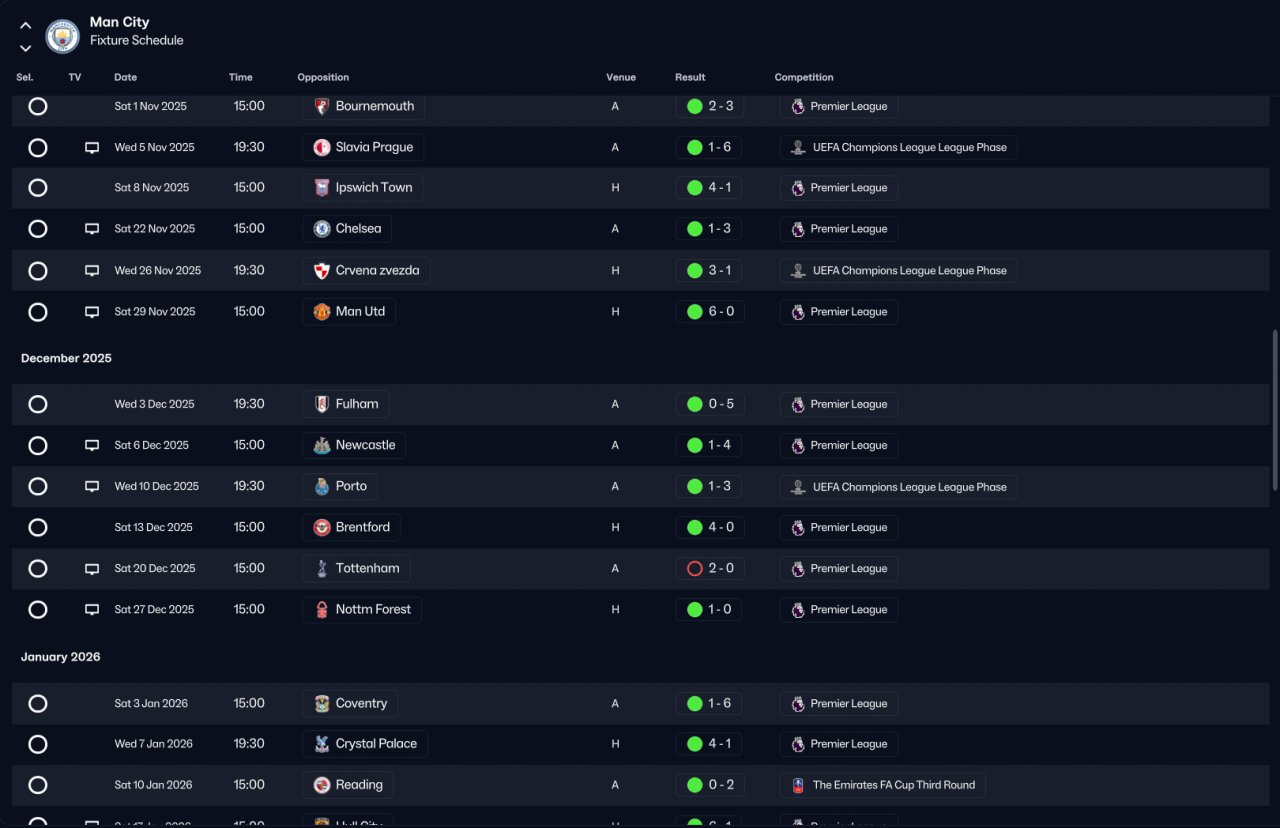Click the TV icon on Slavia Prague row
The height and width of the screenshot is (828, 1280).
[x=92, y=148]
